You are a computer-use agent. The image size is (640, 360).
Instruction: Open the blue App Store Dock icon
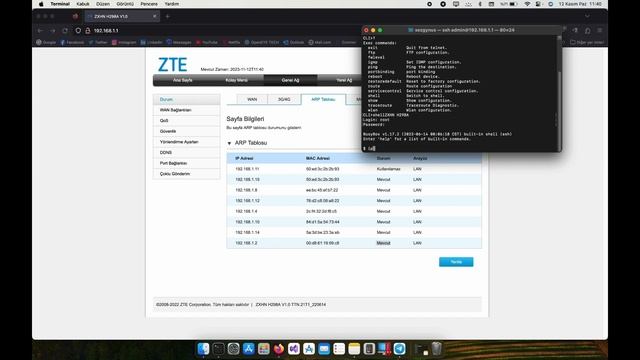[249, 349]
